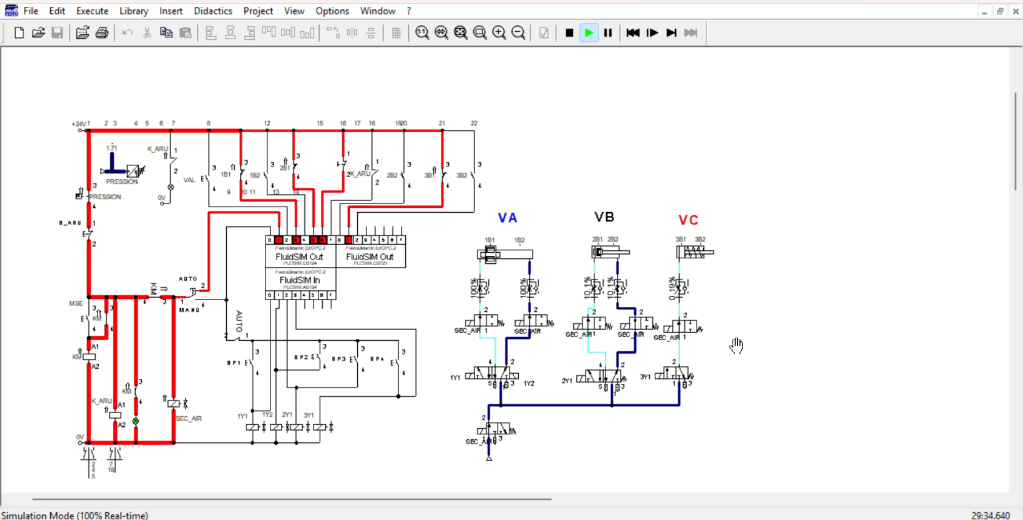Actuate the MSE pushbutton

85,319
